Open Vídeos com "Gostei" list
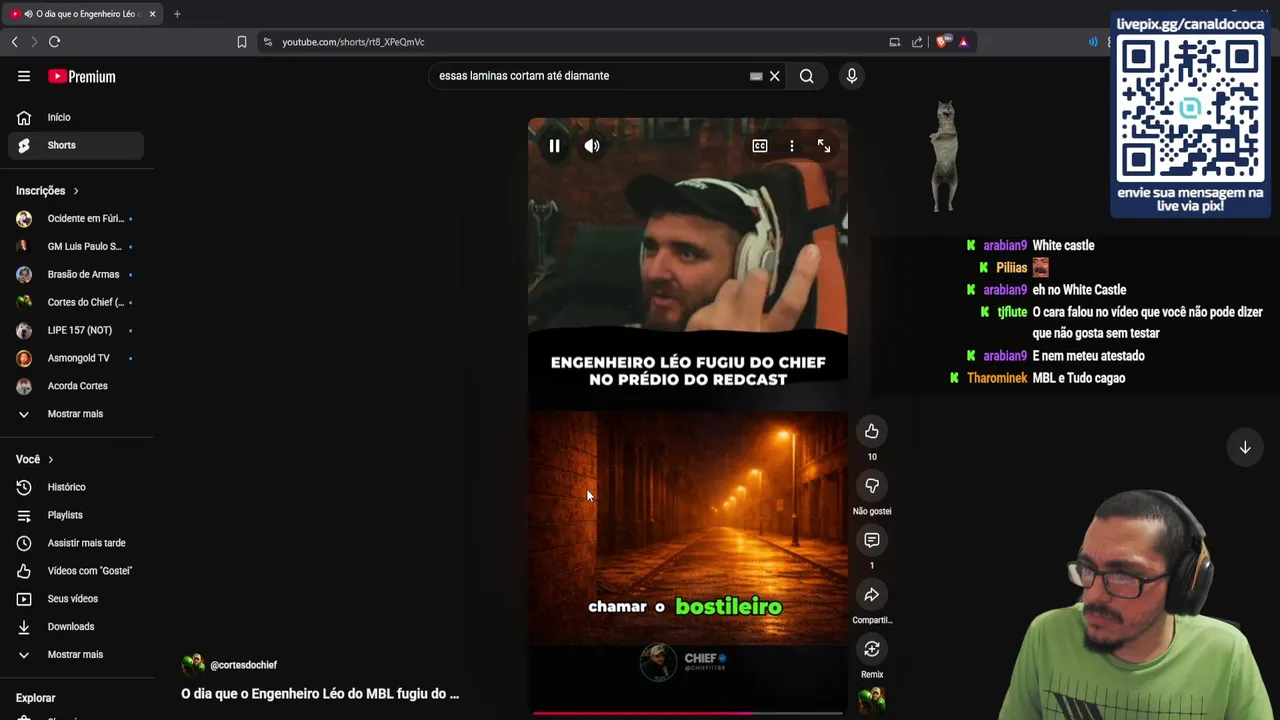1280x720 pixels. [77, 571]
